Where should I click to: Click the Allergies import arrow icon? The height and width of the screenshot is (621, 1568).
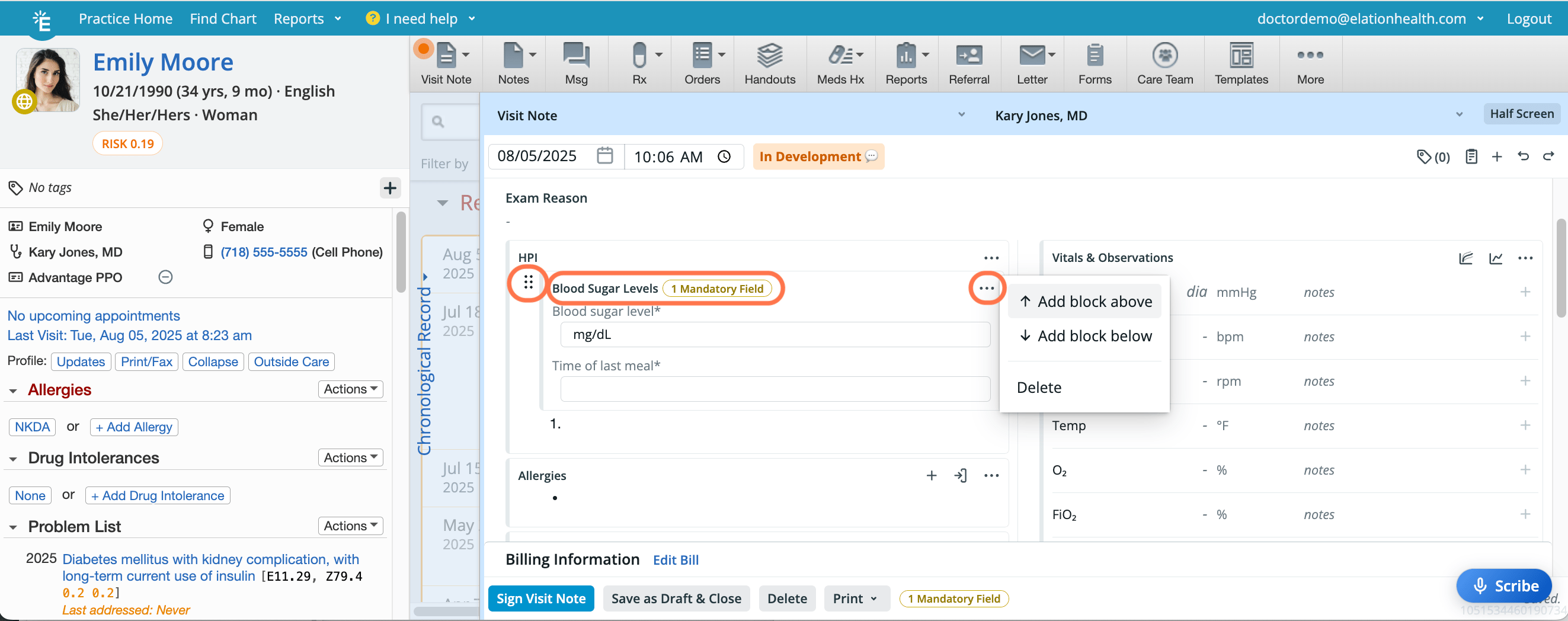pyautogui.click(x=961, y=475)
